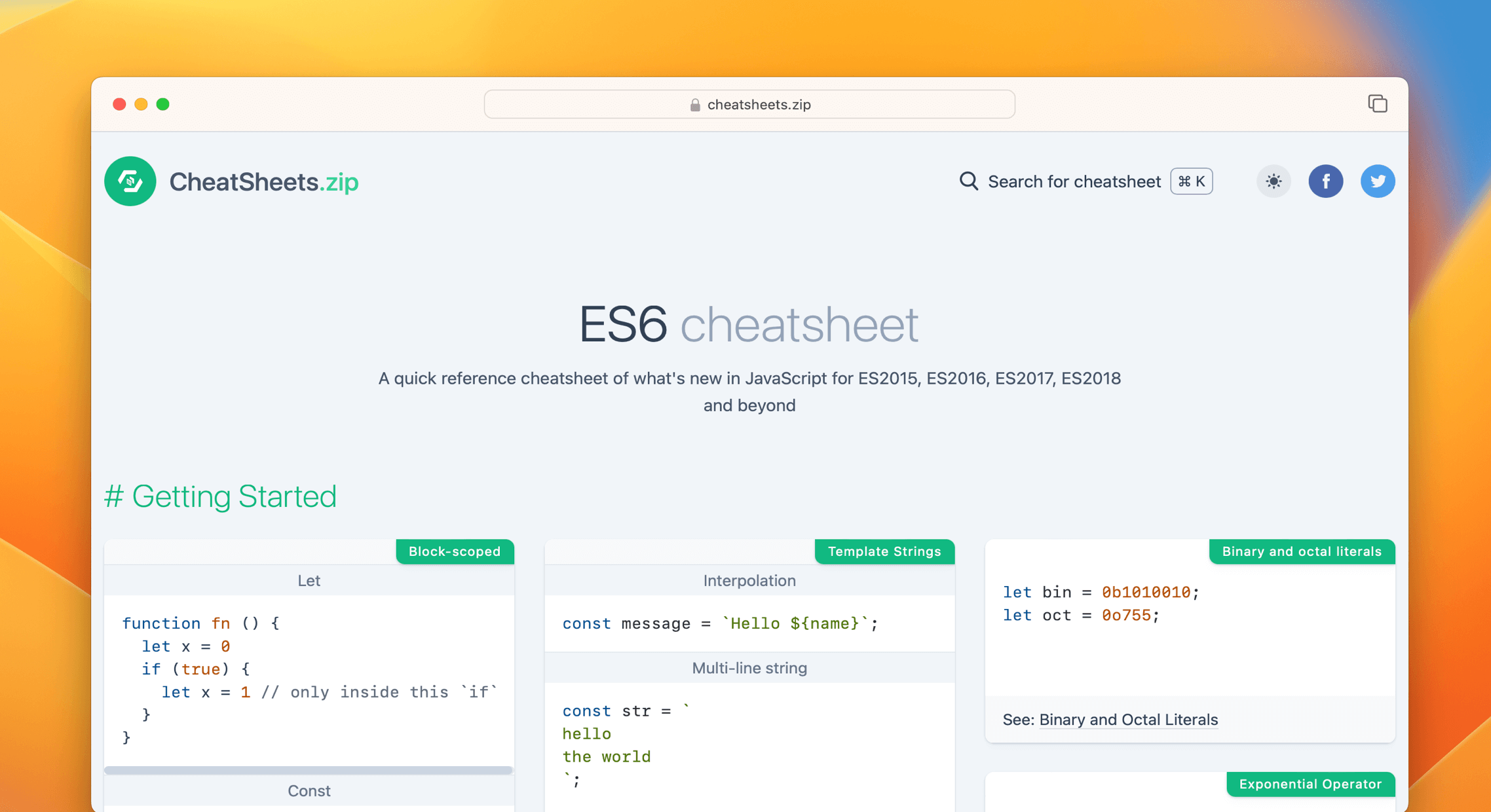Open the 'Exponential Operator' badge
1491x812 pixels.
point(1310,784)
